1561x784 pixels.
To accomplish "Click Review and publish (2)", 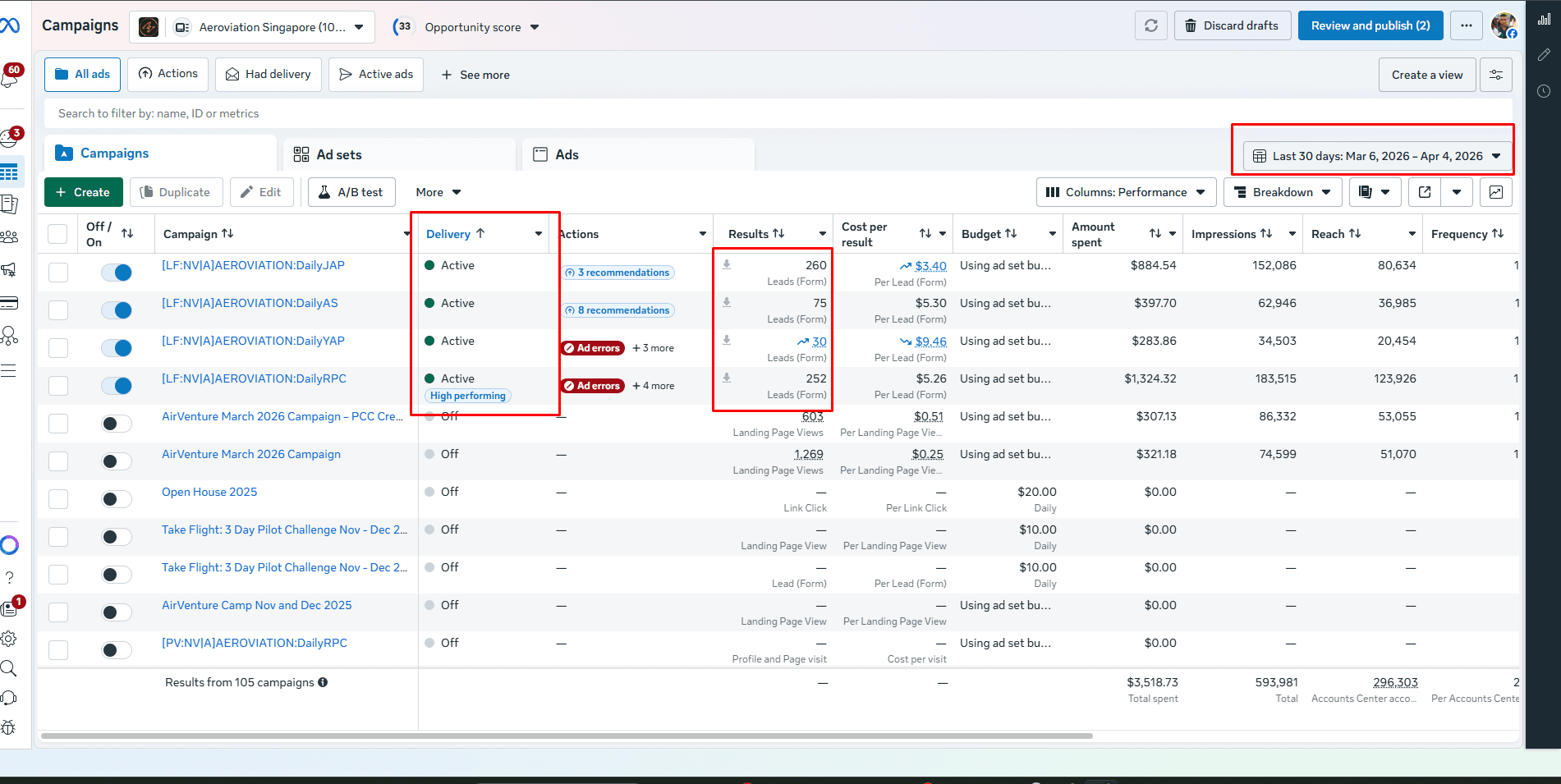I will tap(1370, 25).
